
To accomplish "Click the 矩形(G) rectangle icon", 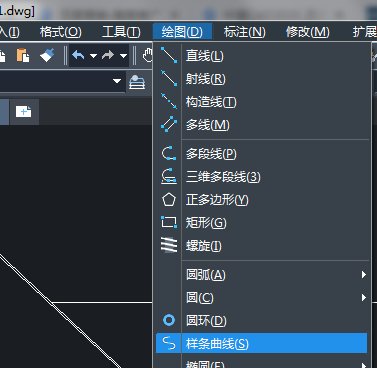I will point(169,222).
